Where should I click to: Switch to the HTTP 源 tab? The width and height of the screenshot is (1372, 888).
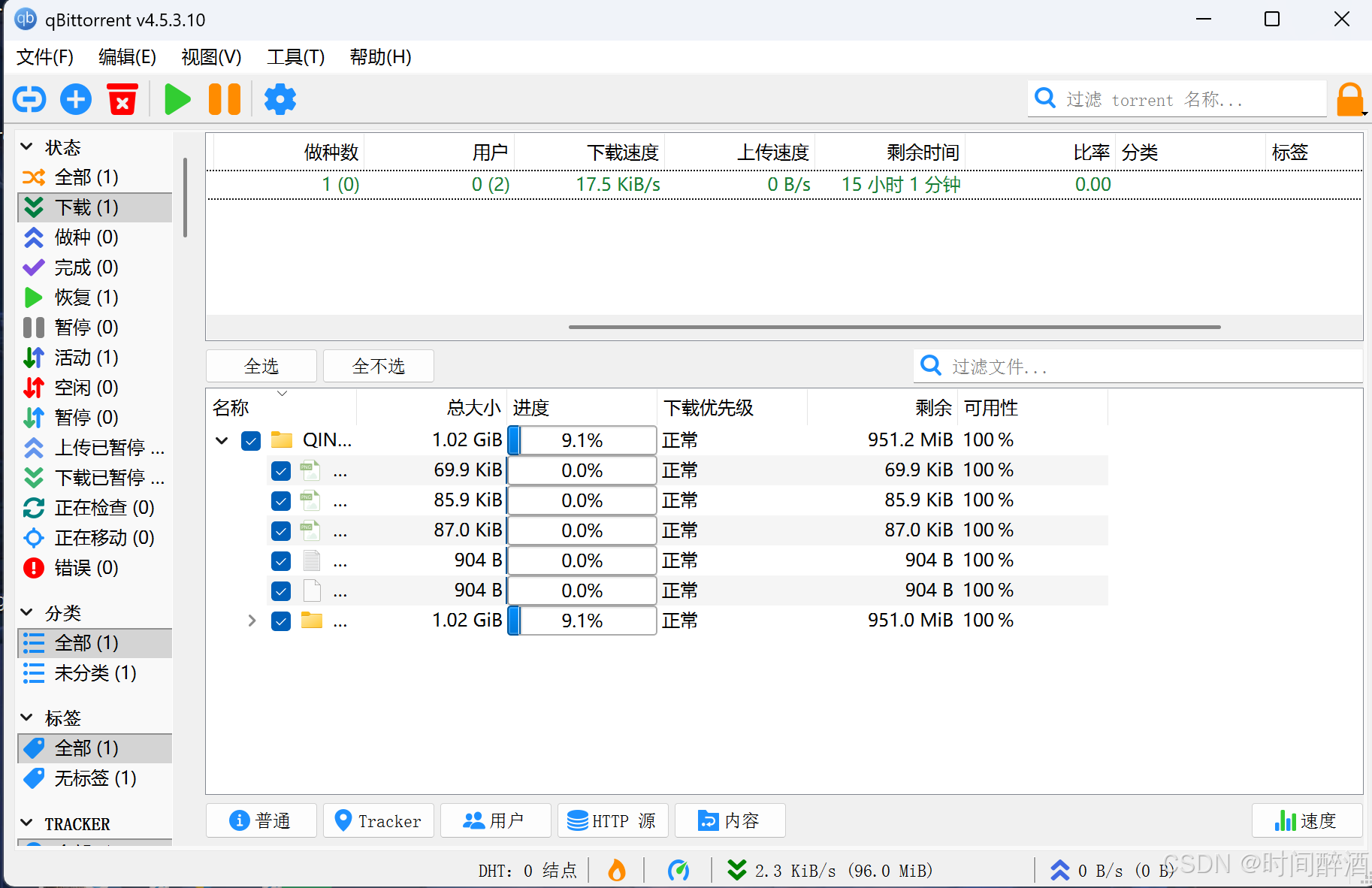coord(612,820)
